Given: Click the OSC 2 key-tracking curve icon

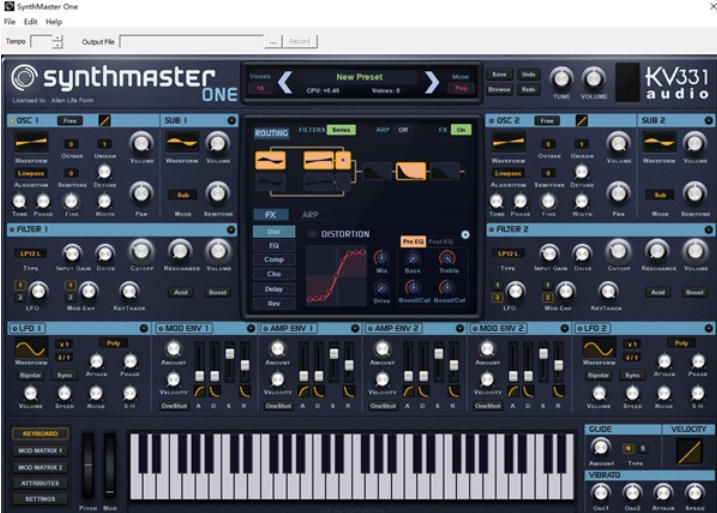Looking at the screenshot, I should 582,121.
